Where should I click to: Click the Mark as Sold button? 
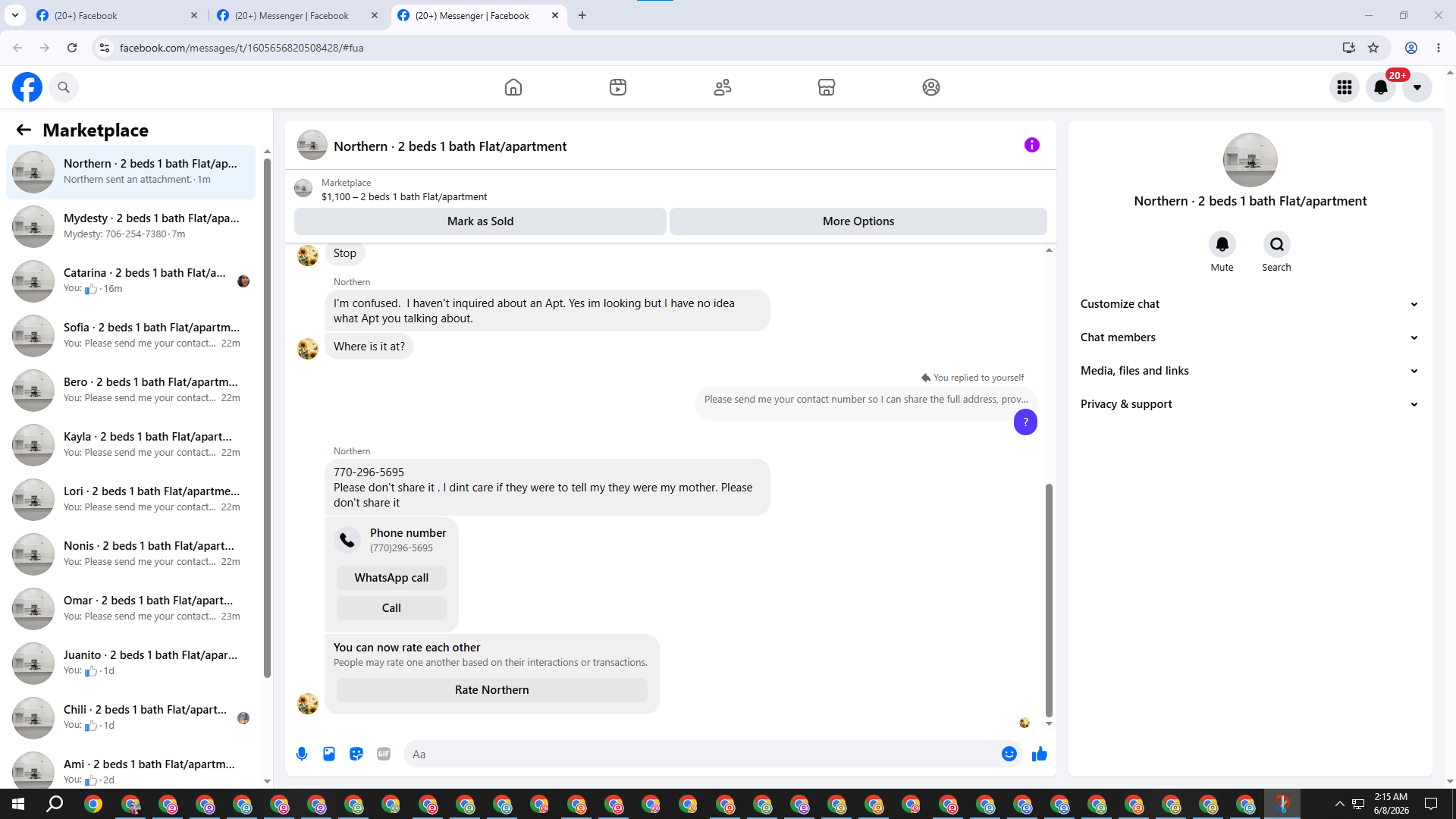(x=480, y=221)
